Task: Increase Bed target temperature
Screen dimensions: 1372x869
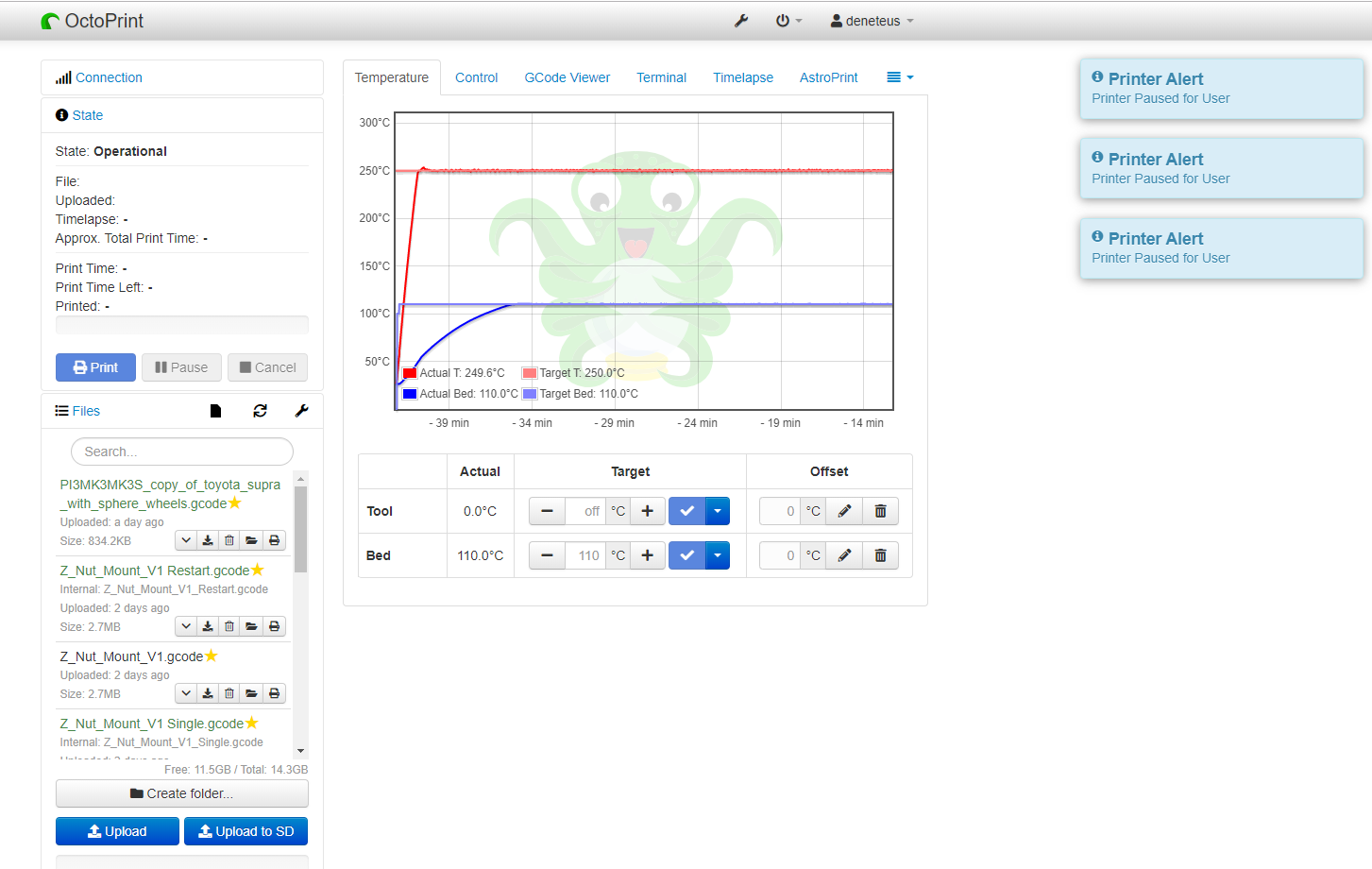Action: click(x=647, y=555)
